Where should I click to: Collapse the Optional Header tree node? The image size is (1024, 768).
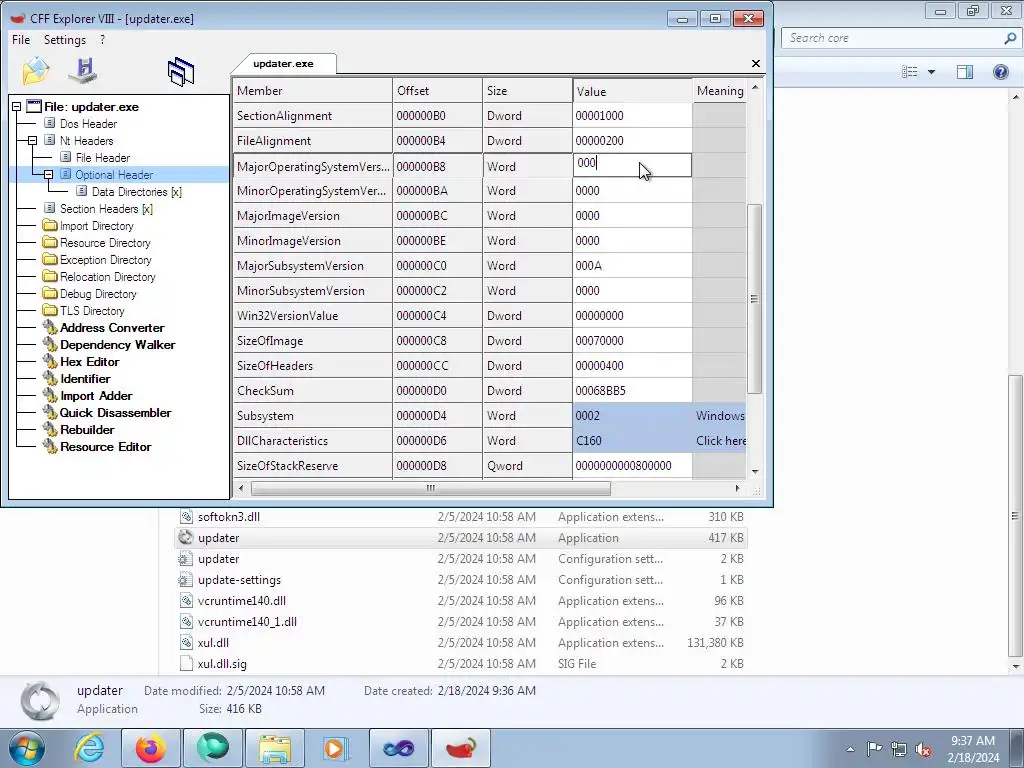48,174
